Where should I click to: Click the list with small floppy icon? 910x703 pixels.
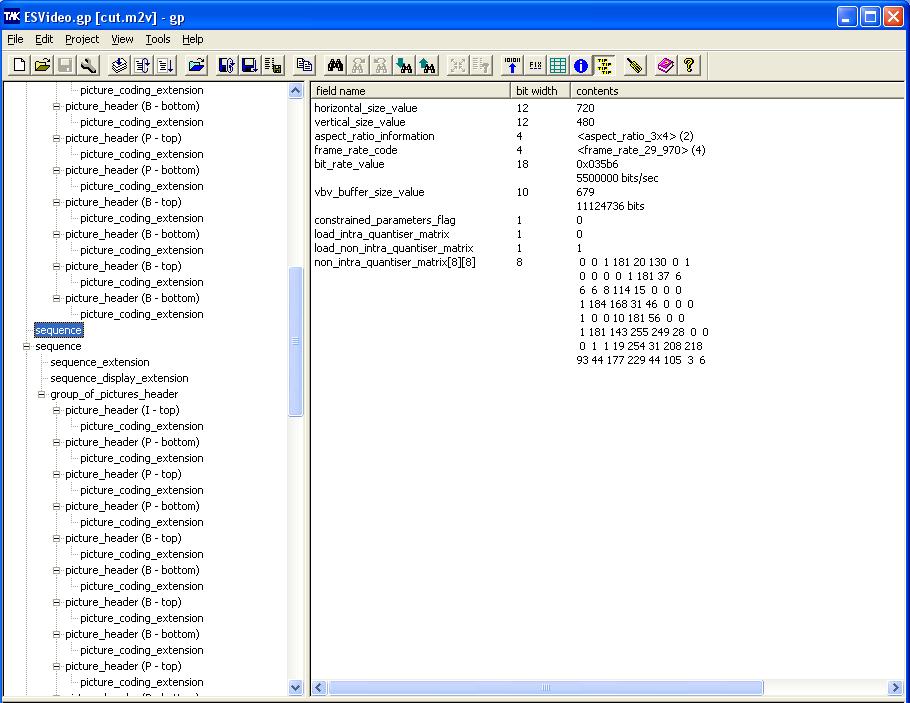coord(273,65)
